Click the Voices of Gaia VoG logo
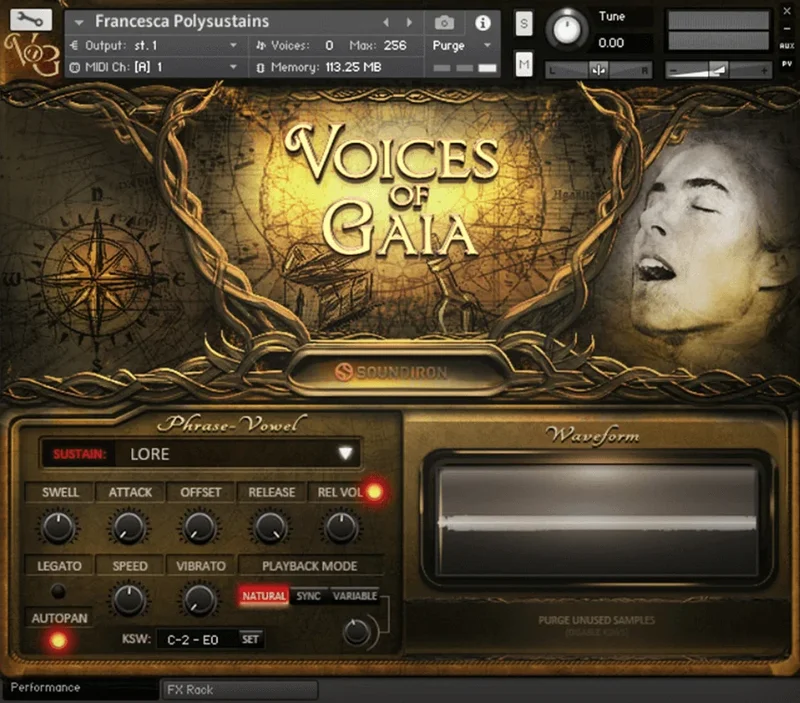 click(31, 55)
